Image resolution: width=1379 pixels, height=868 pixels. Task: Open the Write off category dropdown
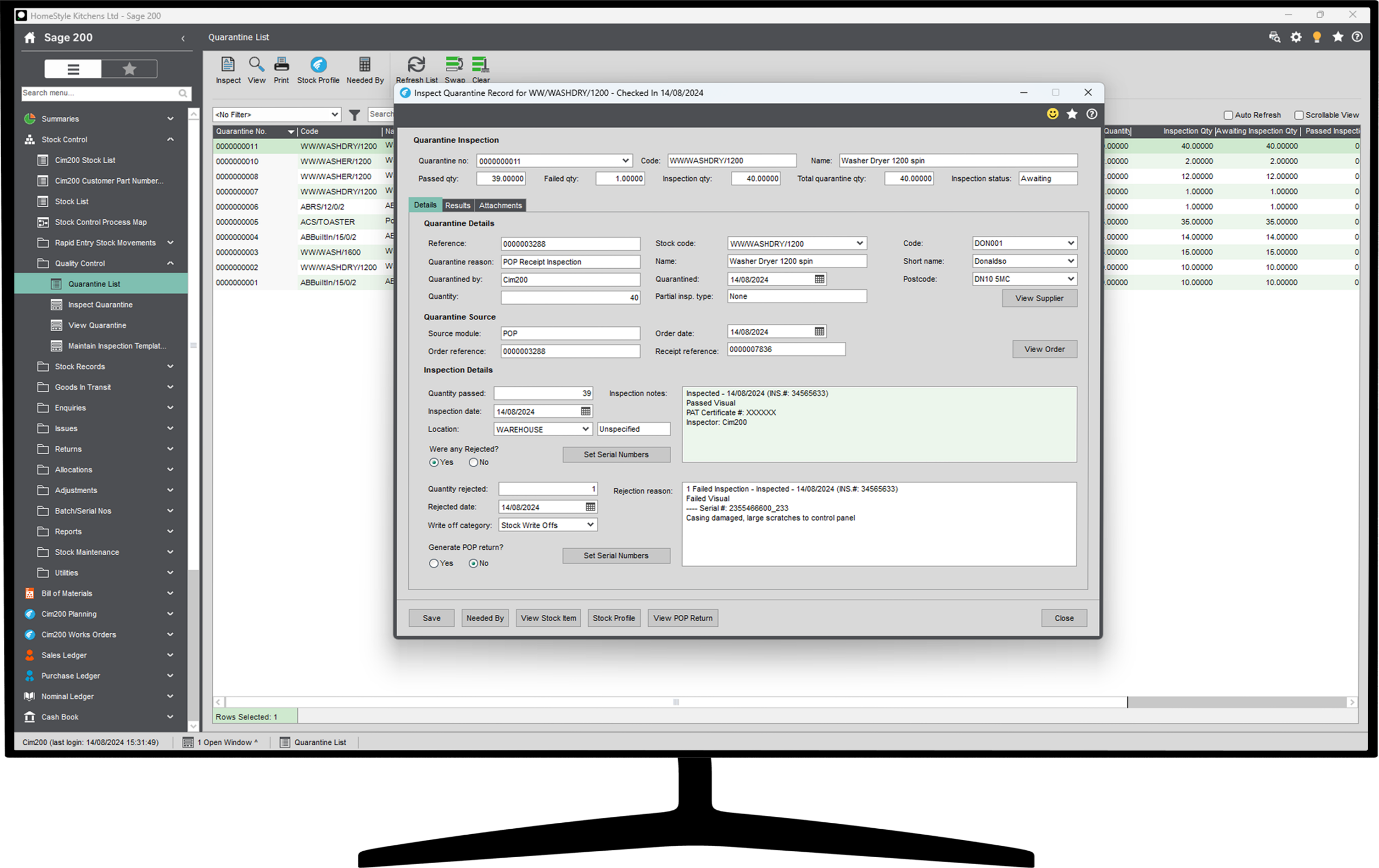coord(590,525)
